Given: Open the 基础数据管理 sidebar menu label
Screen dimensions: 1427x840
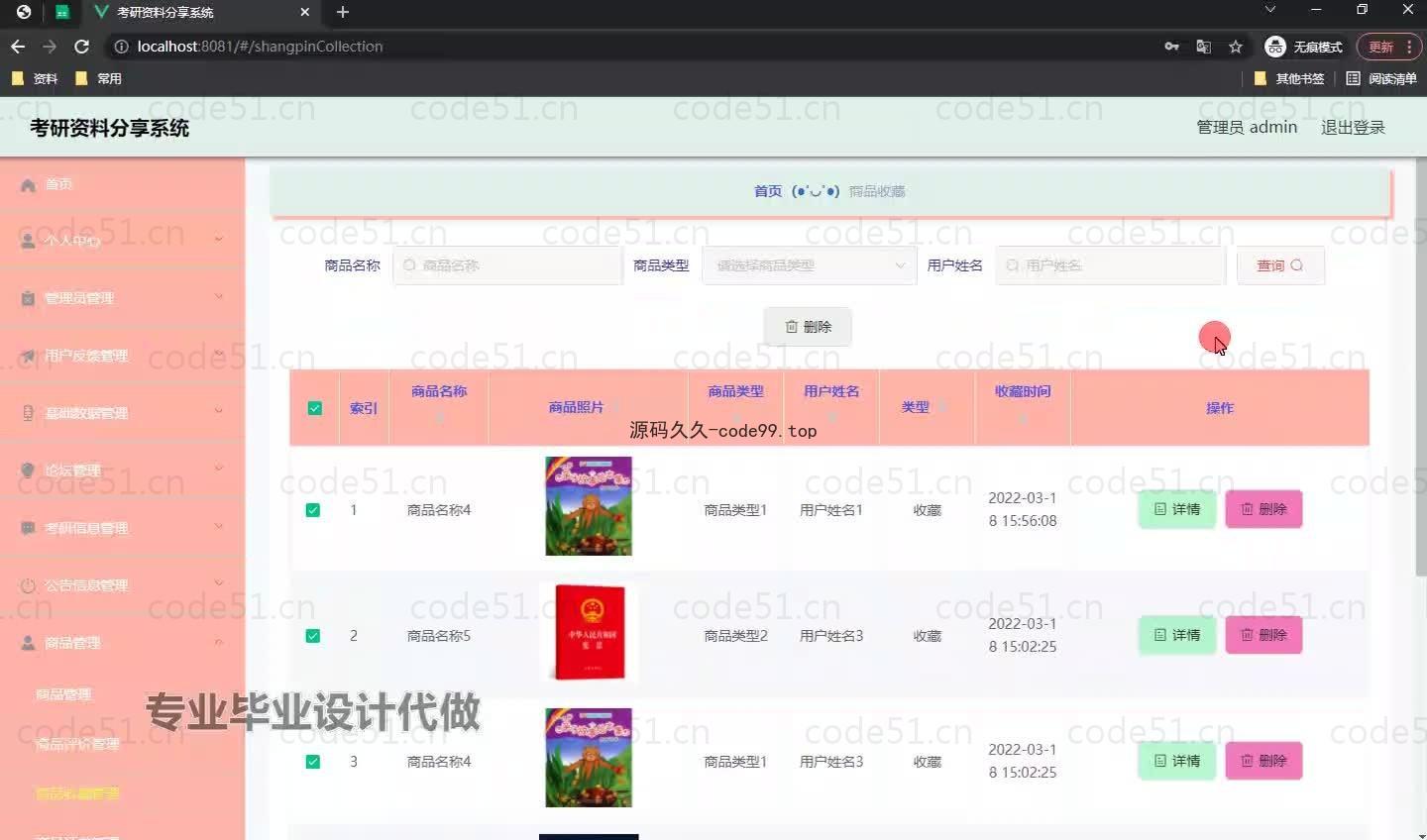Looking at the screenshot, I should tap(86, 413).
